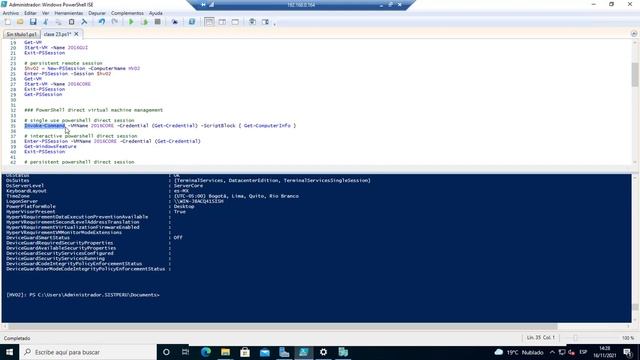Open the Windows Start menu
Viewport: 640px width, 360px height.
click(x=9, y=352)
